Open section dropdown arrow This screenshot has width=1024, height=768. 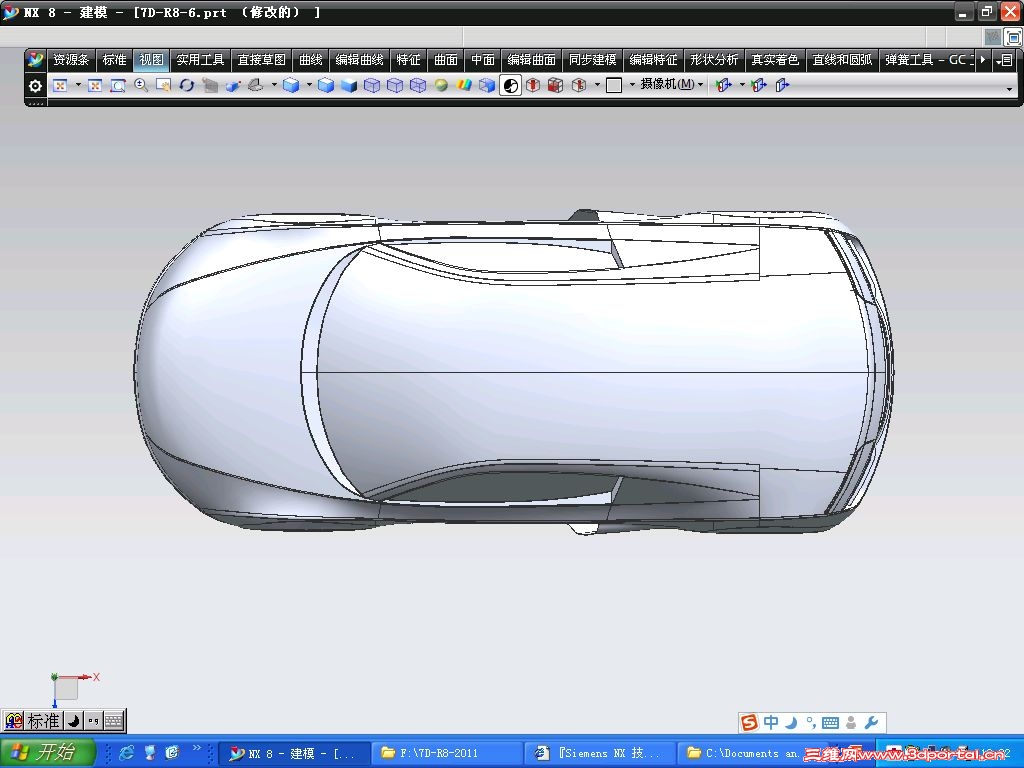(x=597, y=86)
